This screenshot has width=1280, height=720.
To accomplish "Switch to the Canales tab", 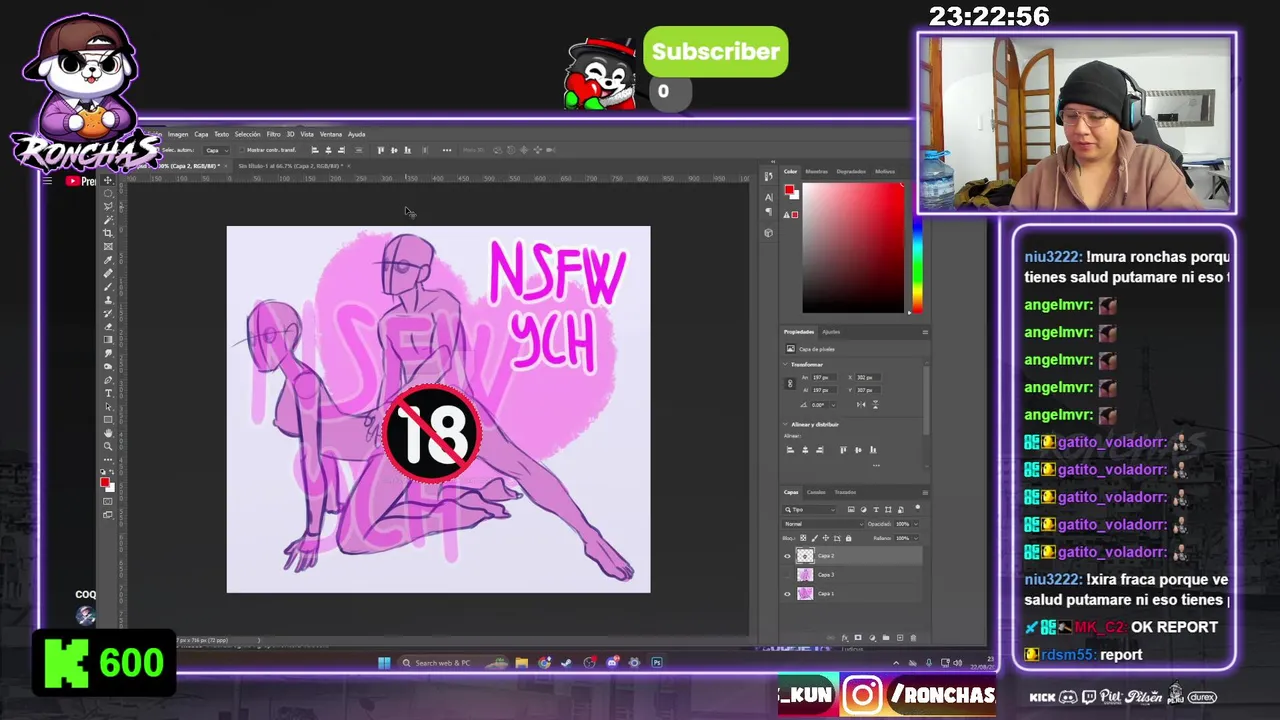I will [x=816, y=492].
